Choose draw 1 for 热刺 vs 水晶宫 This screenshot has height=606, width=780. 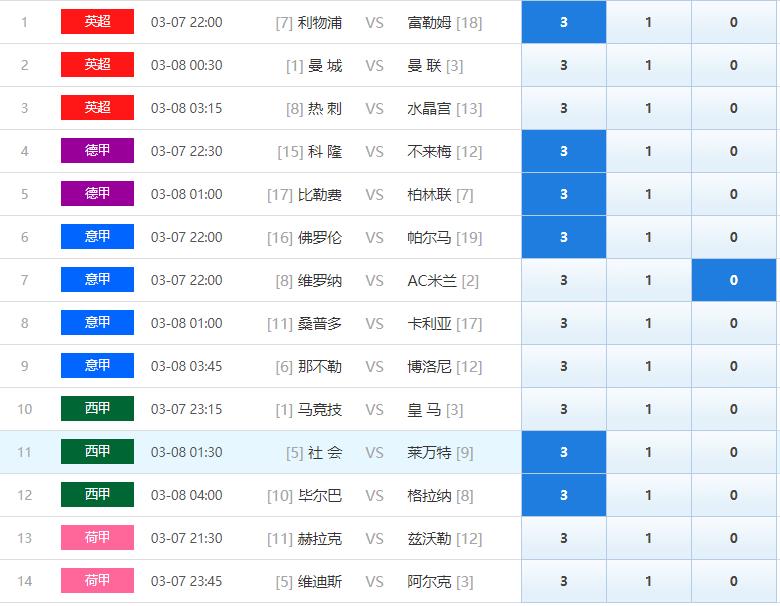(649, 108)
